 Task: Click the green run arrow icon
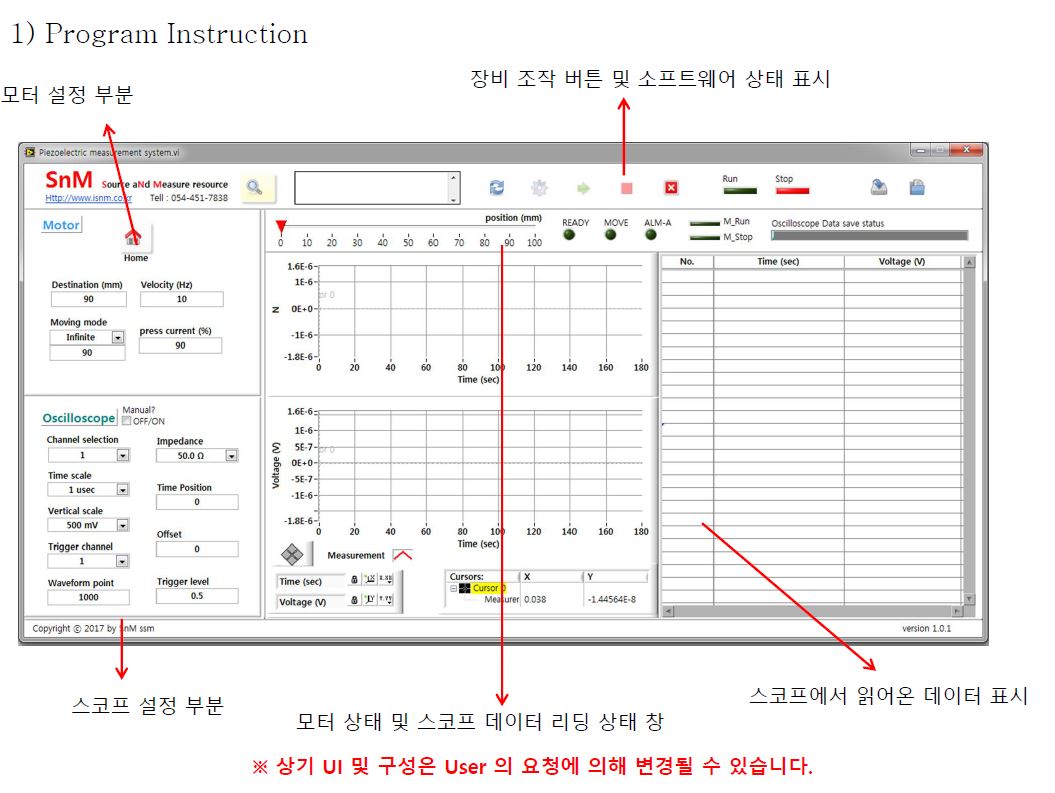click(x=584, y=188)
